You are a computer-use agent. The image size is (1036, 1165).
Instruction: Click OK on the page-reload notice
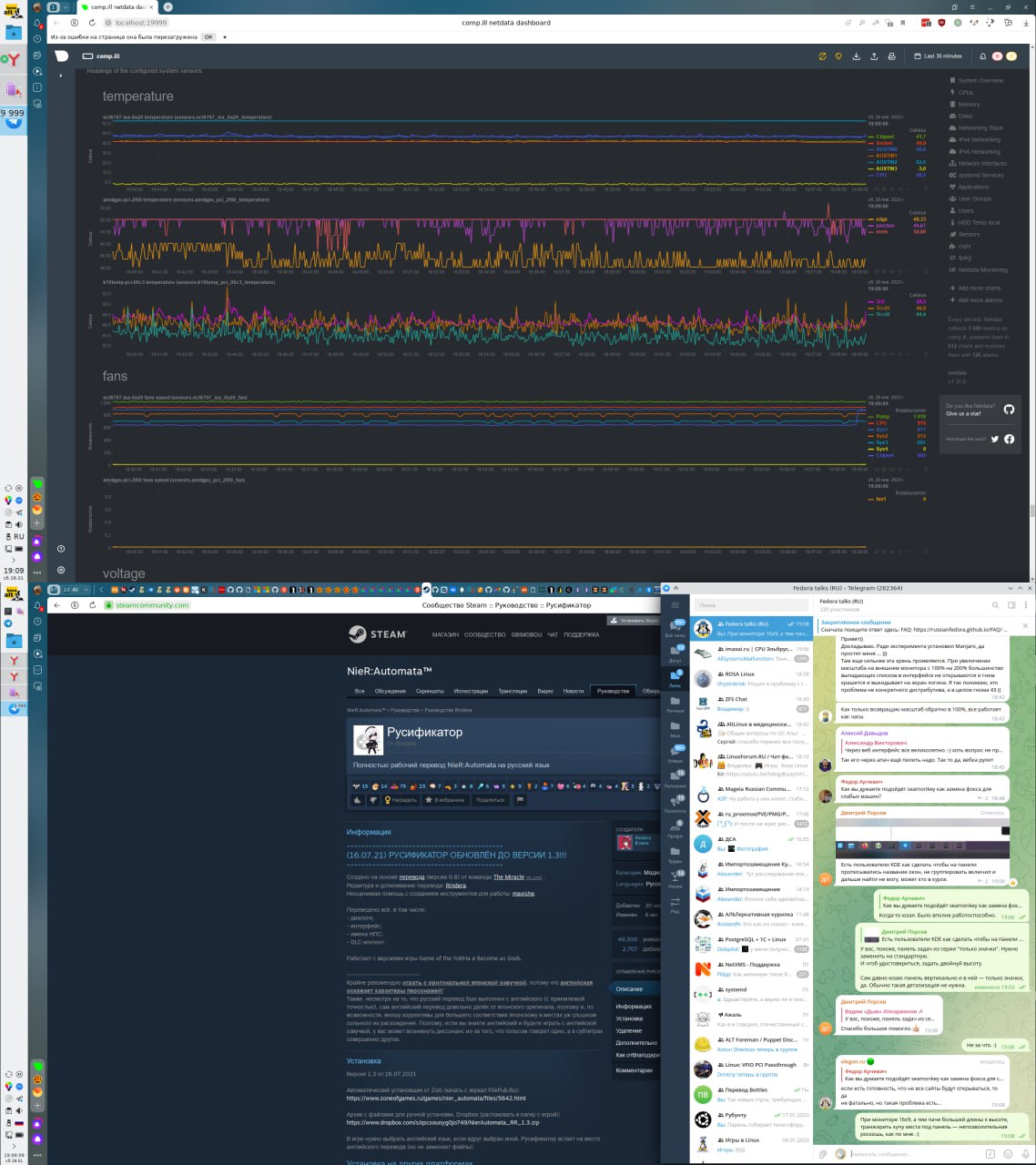click(208, 37)
